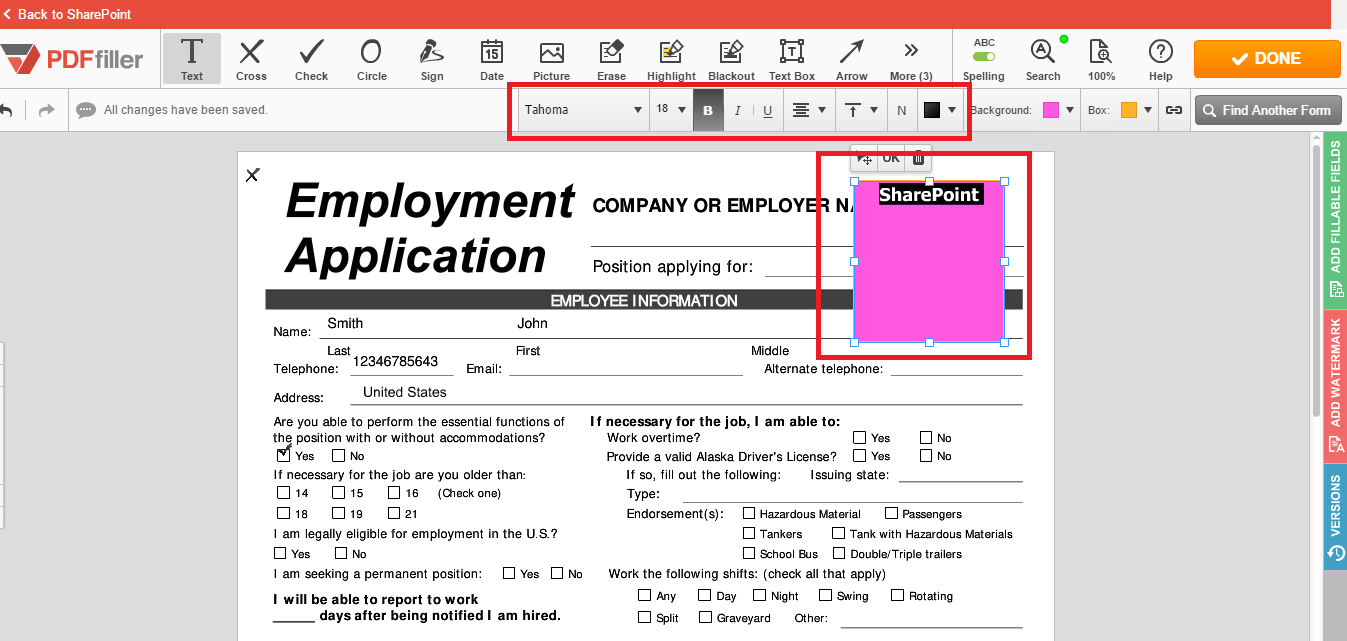This screenshot has height=641, width=1347.
Task: Undo the last action
Action: coord(7,110)
